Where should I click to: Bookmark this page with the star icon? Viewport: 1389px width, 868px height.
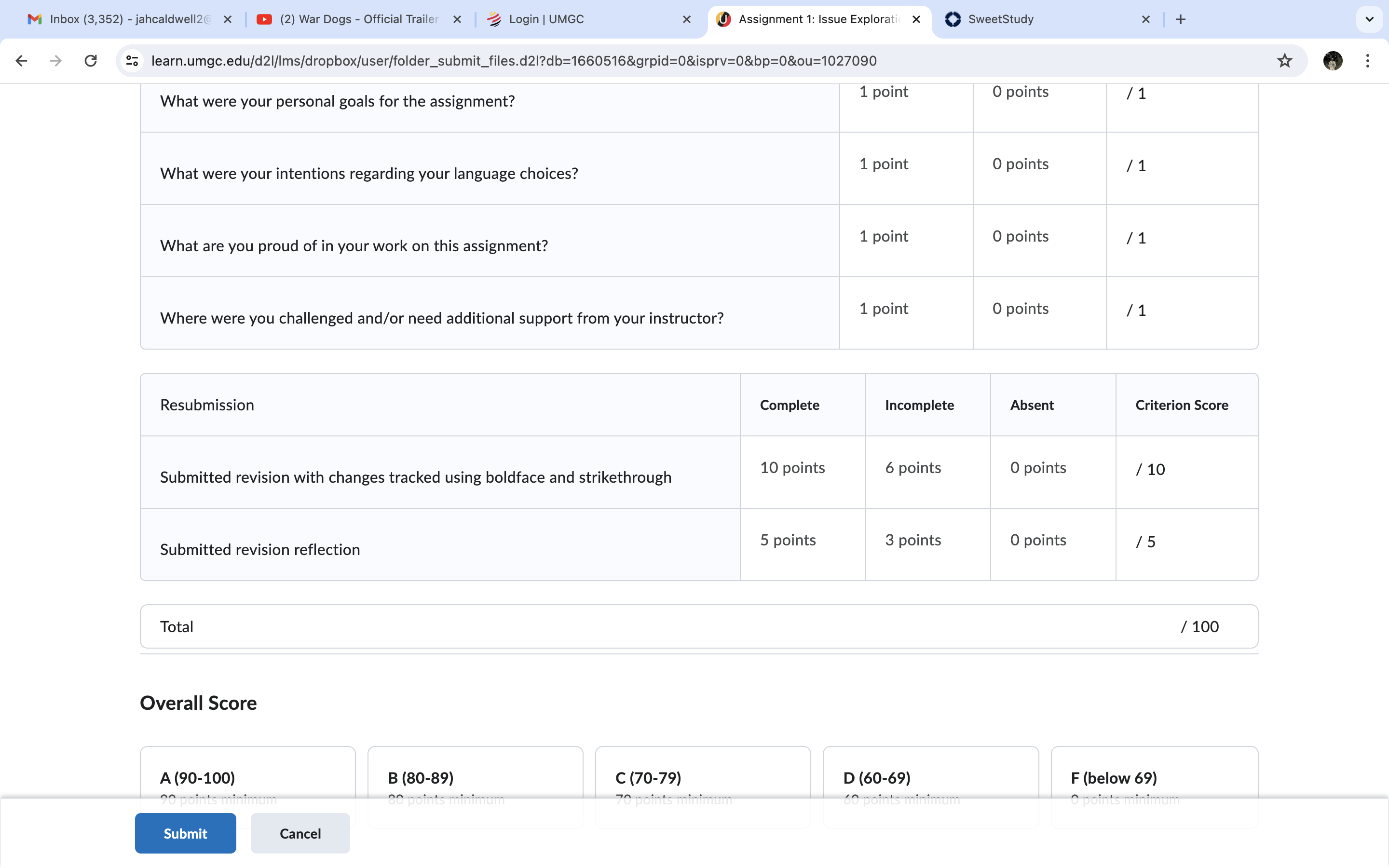click(x=1284, y=61)
